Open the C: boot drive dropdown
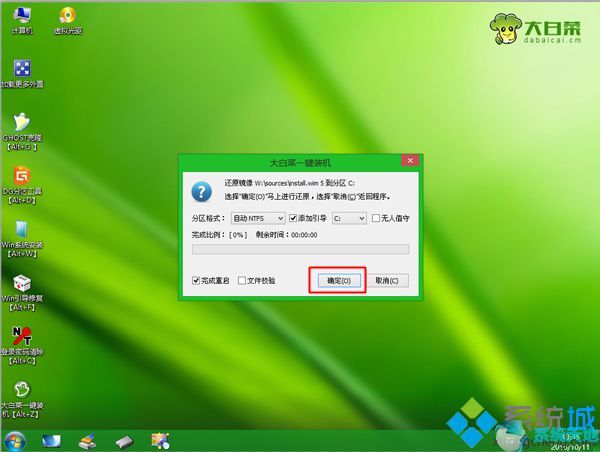The image size is (600, 452). pyautogui.click(x=349, y=218)
